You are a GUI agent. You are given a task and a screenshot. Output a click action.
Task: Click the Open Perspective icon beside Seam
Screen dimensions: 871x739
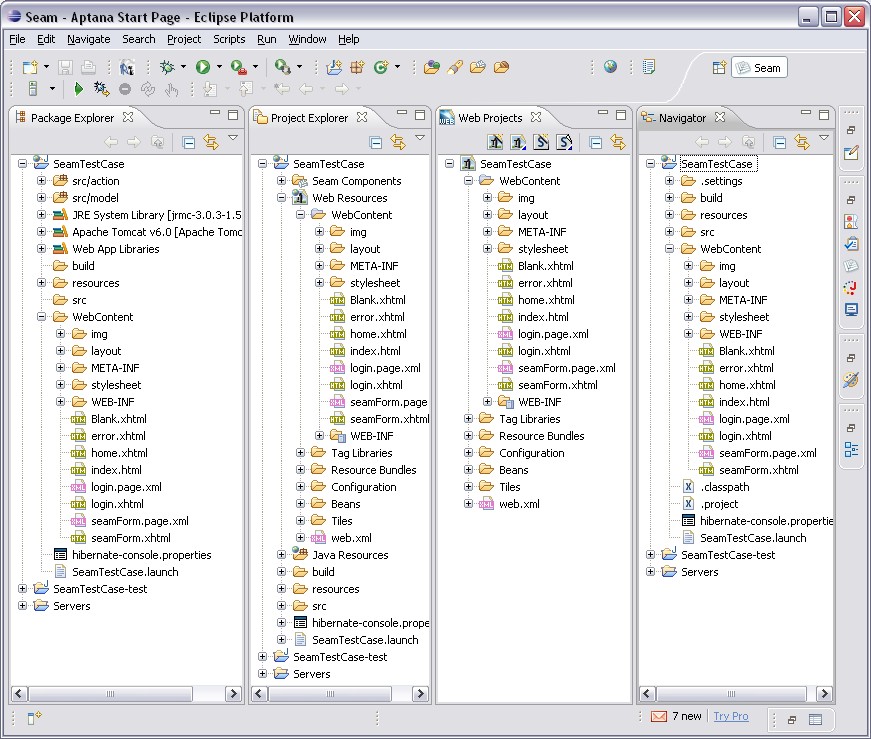(x=718, y=68)
